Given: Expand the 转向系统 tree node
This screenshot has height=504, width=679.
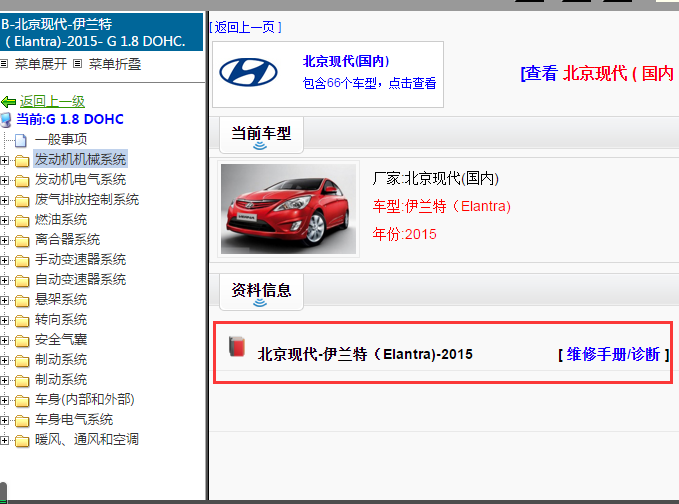Looking at the screenshot, I should pos(4,321).
